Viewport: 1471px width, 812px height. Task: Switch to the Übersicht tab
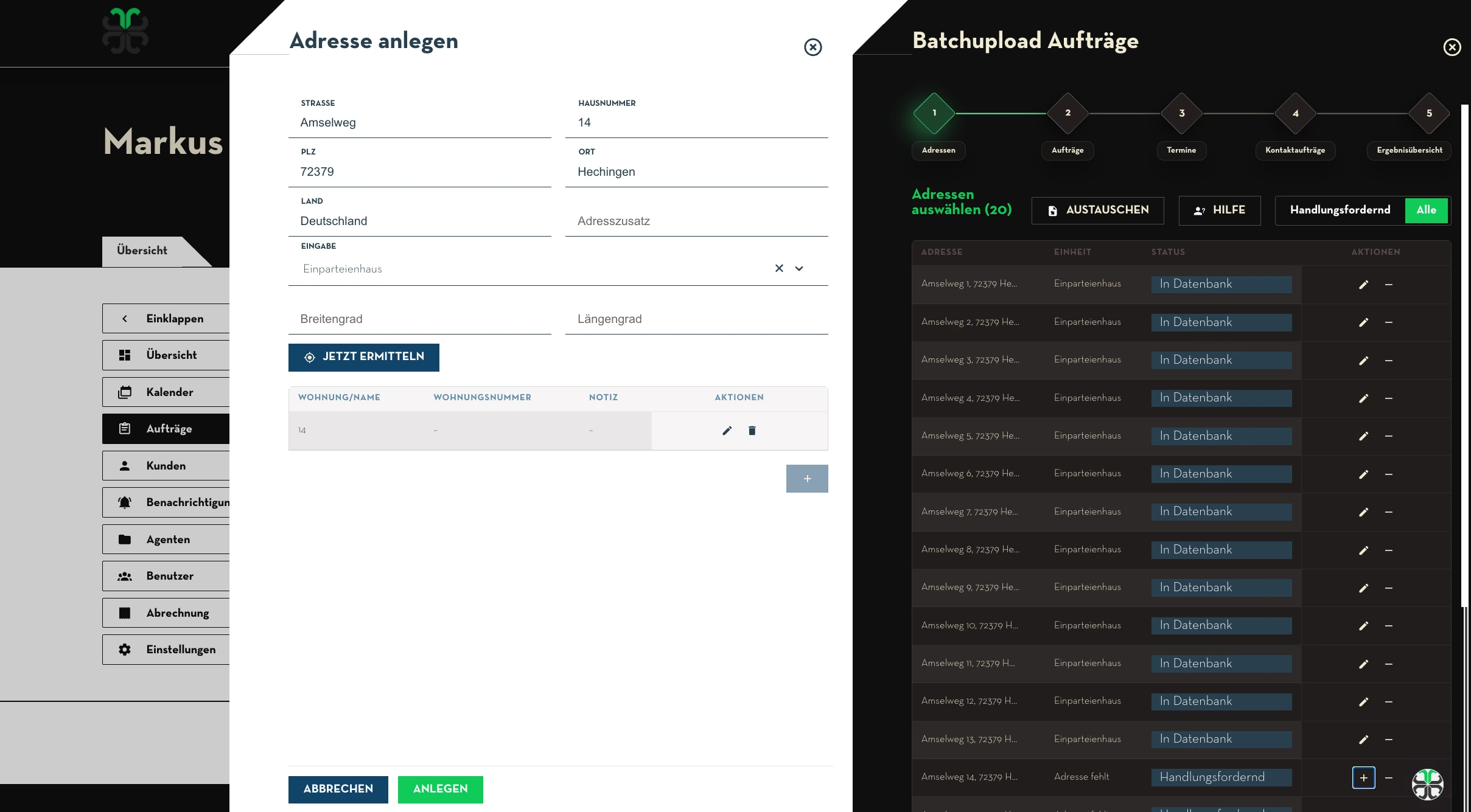141,250
